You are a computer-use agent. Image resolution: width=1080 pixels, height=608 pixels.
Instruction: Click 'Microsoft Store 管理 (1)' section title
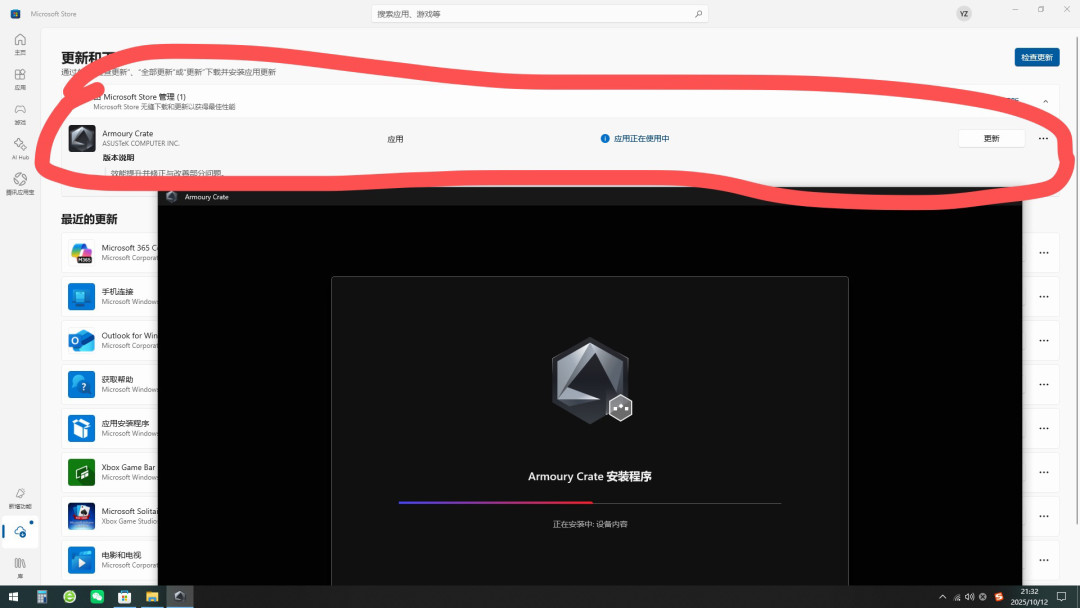(144, 97)
